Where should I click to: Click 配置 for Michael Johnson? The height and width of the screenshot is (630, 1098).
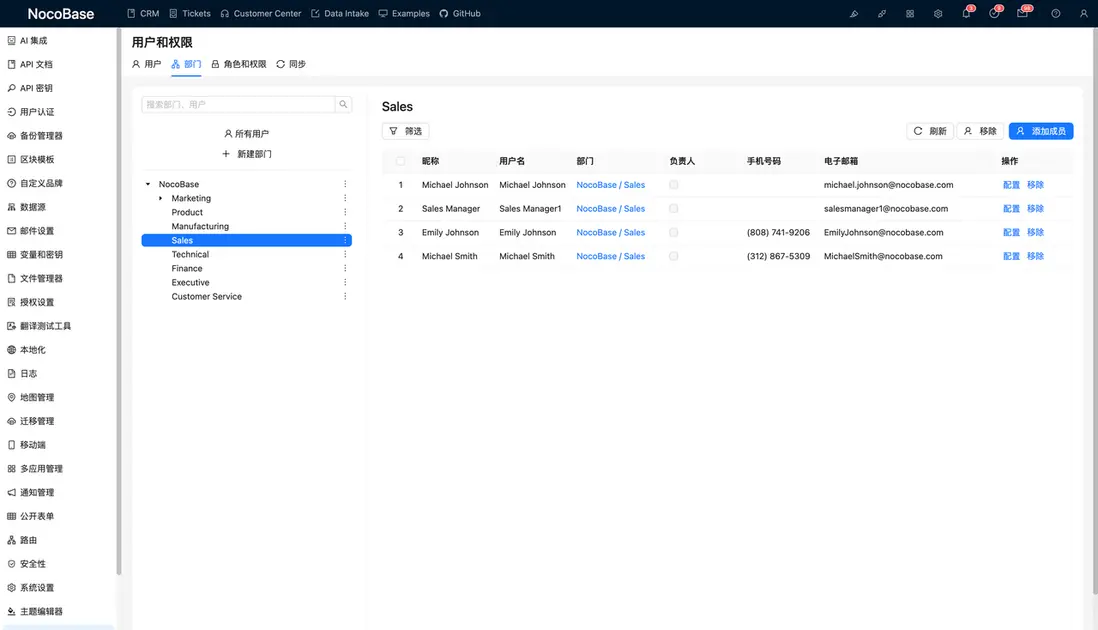[1011, 185]
